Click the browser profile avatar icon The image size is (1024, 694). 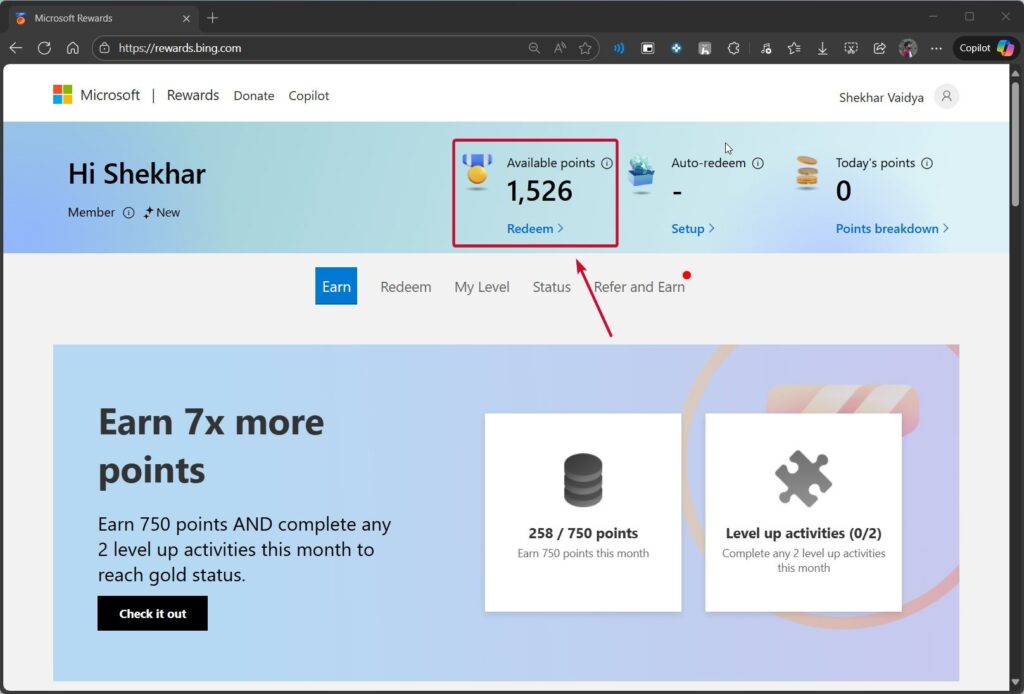pyautogui.click(x=908, y=47)
